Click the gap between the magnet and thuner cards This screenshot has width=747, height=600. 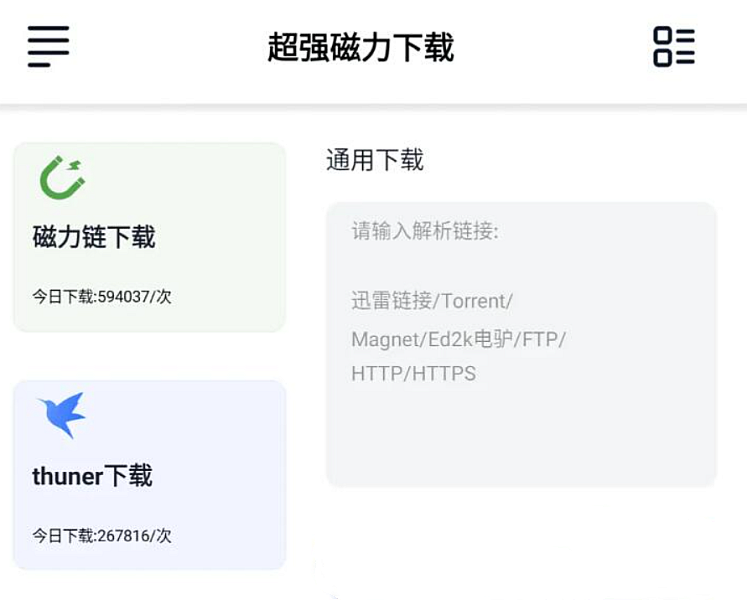point(150,356)
